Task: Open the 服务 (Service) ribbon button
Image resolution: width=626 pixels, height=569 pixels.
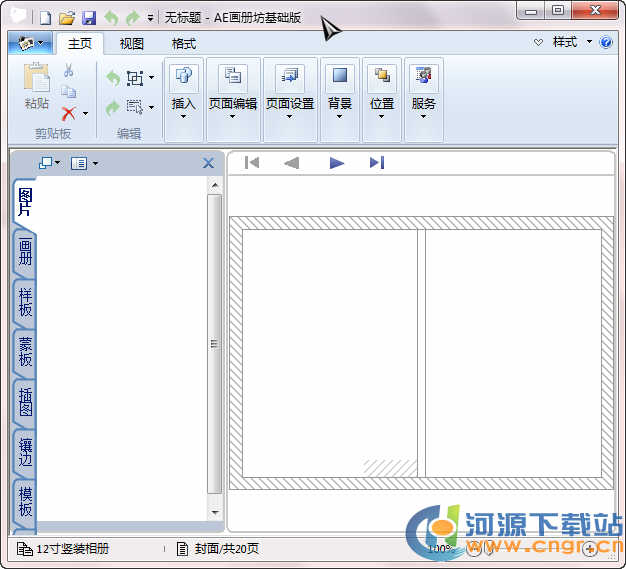Action: (424, 90)
